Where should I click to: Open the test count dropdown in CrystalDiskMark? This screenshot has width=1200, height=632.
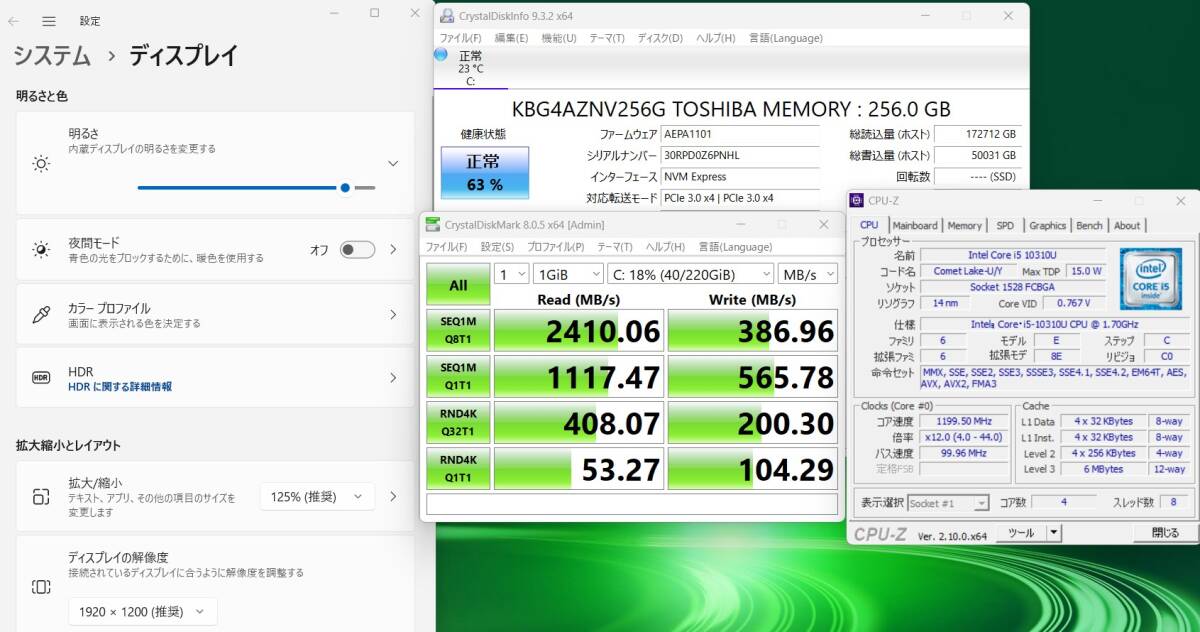click(510, 274)
